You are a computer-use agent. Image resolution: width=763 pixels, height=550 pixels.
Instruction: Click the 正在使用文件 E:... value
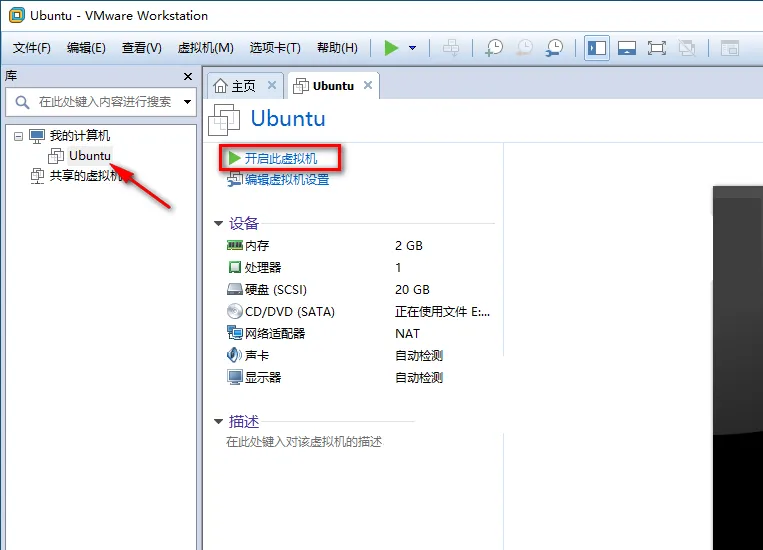(442, 312)
